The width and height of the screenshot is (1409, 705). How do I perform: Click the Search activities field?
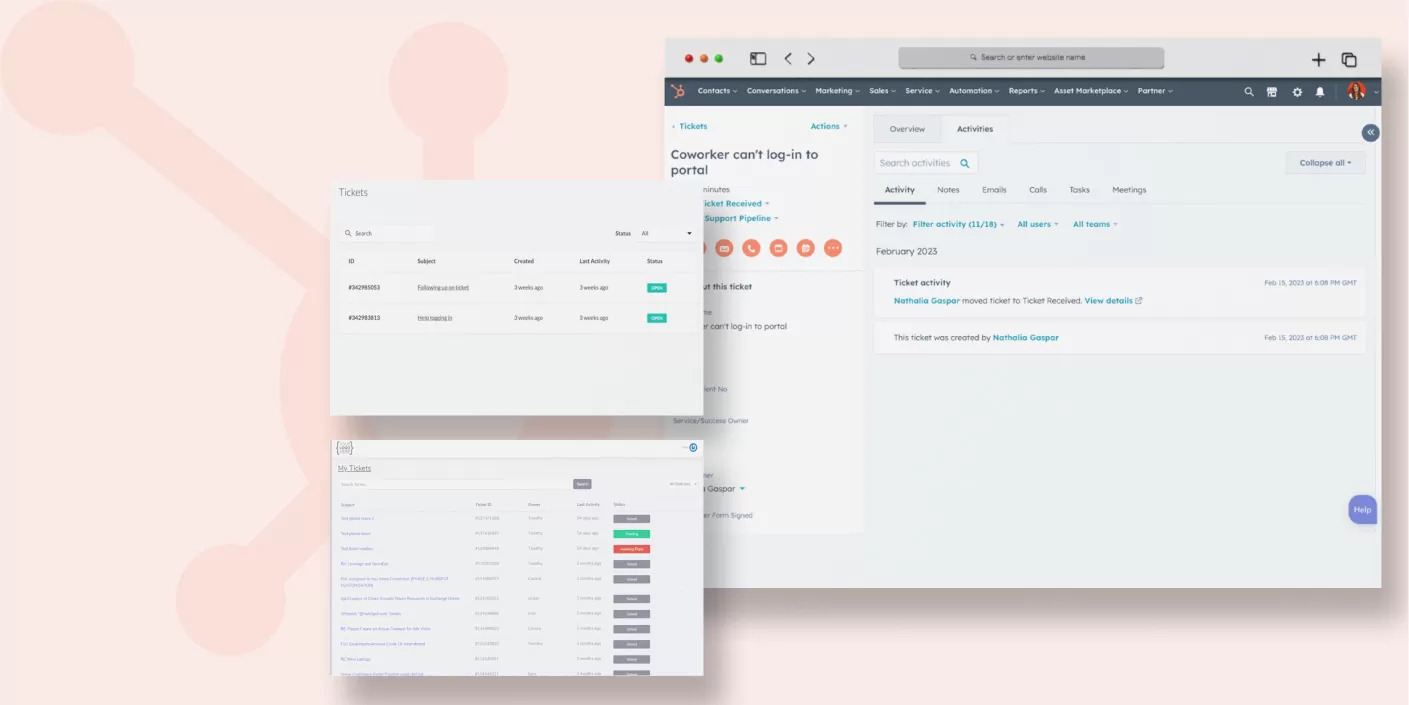tap(926, 163)
